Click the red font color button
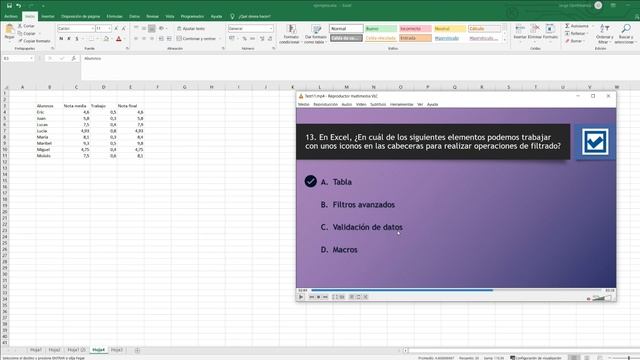Image resolution: width=640 pixels, height=360 pixels. pos(119,39)
